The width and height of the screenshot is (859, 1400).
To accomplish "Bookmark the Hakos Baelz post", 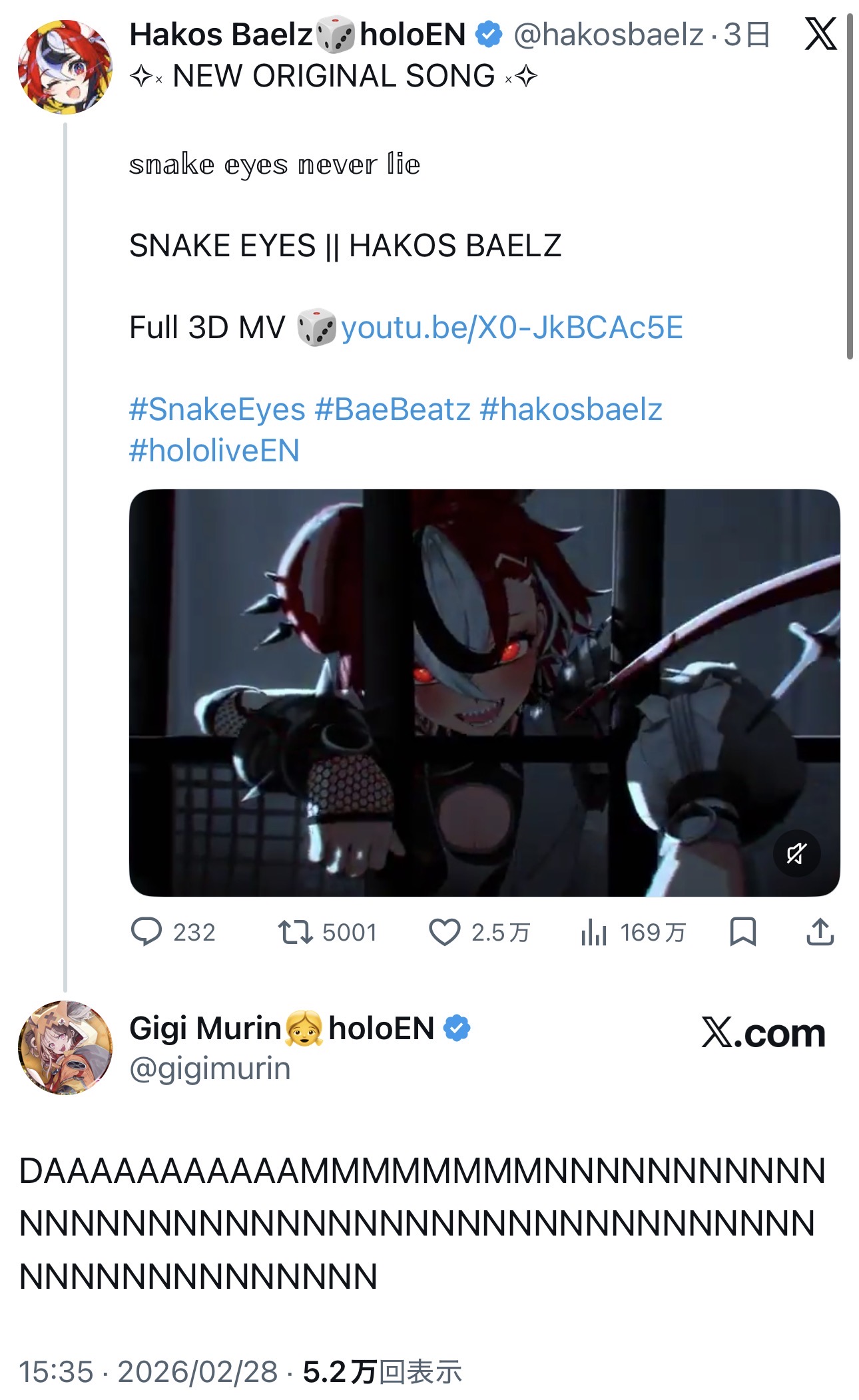I will (742, 931).
